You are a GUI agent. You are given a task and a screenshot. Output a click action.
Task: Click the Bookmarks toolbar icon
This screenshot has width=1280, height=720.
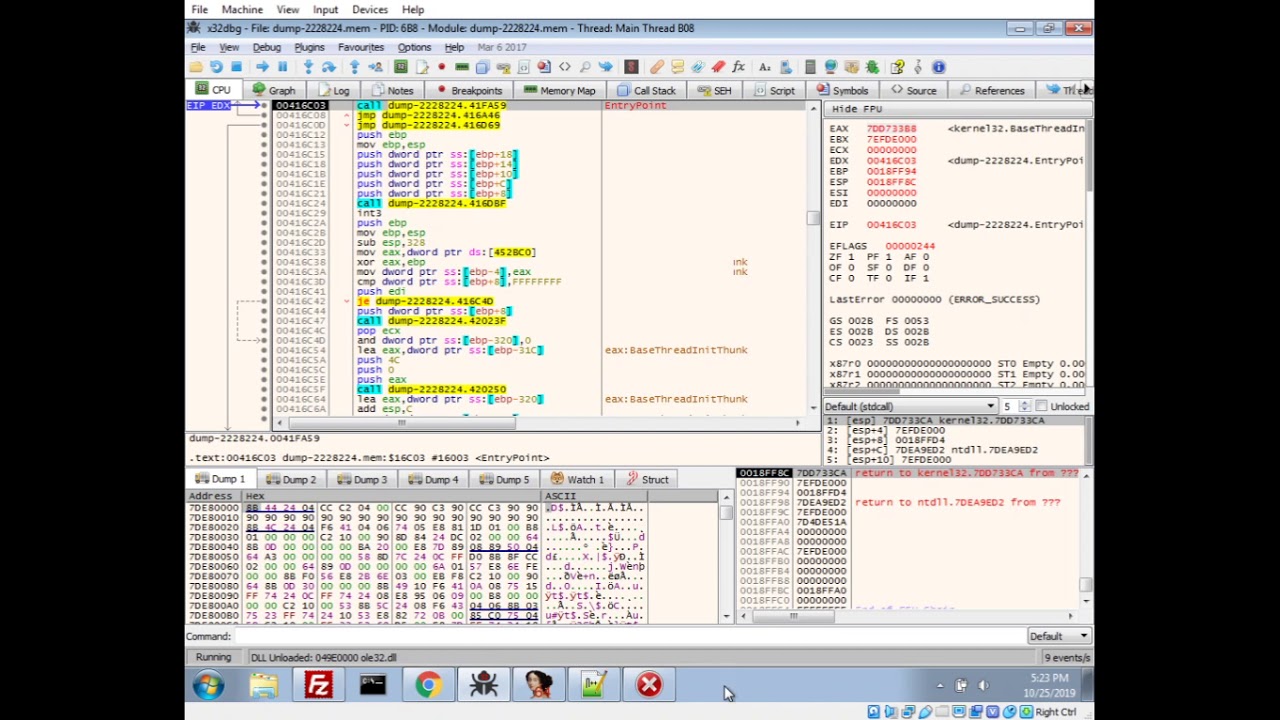tap(718, 67)
